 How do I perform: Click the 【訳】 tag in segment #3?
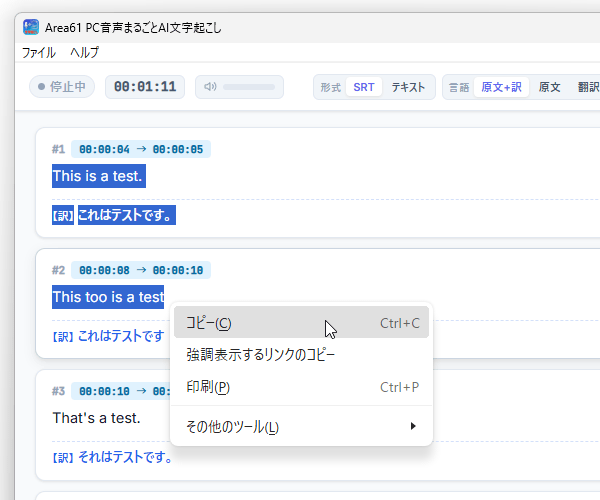[63, 458]
